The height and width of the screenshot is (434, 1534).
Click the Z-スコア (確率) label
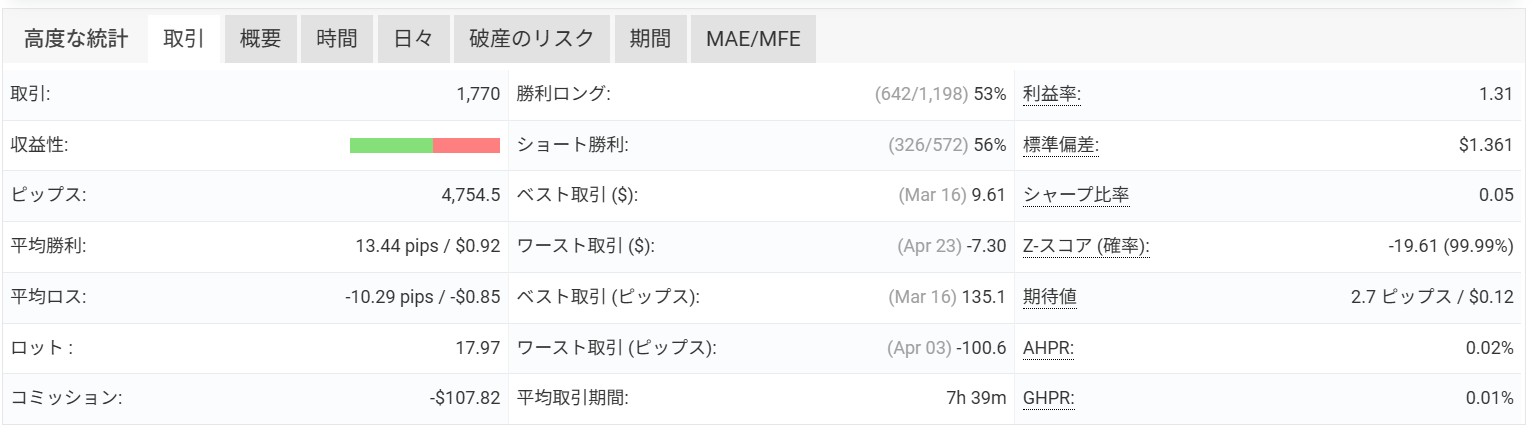pos(1087,246)
